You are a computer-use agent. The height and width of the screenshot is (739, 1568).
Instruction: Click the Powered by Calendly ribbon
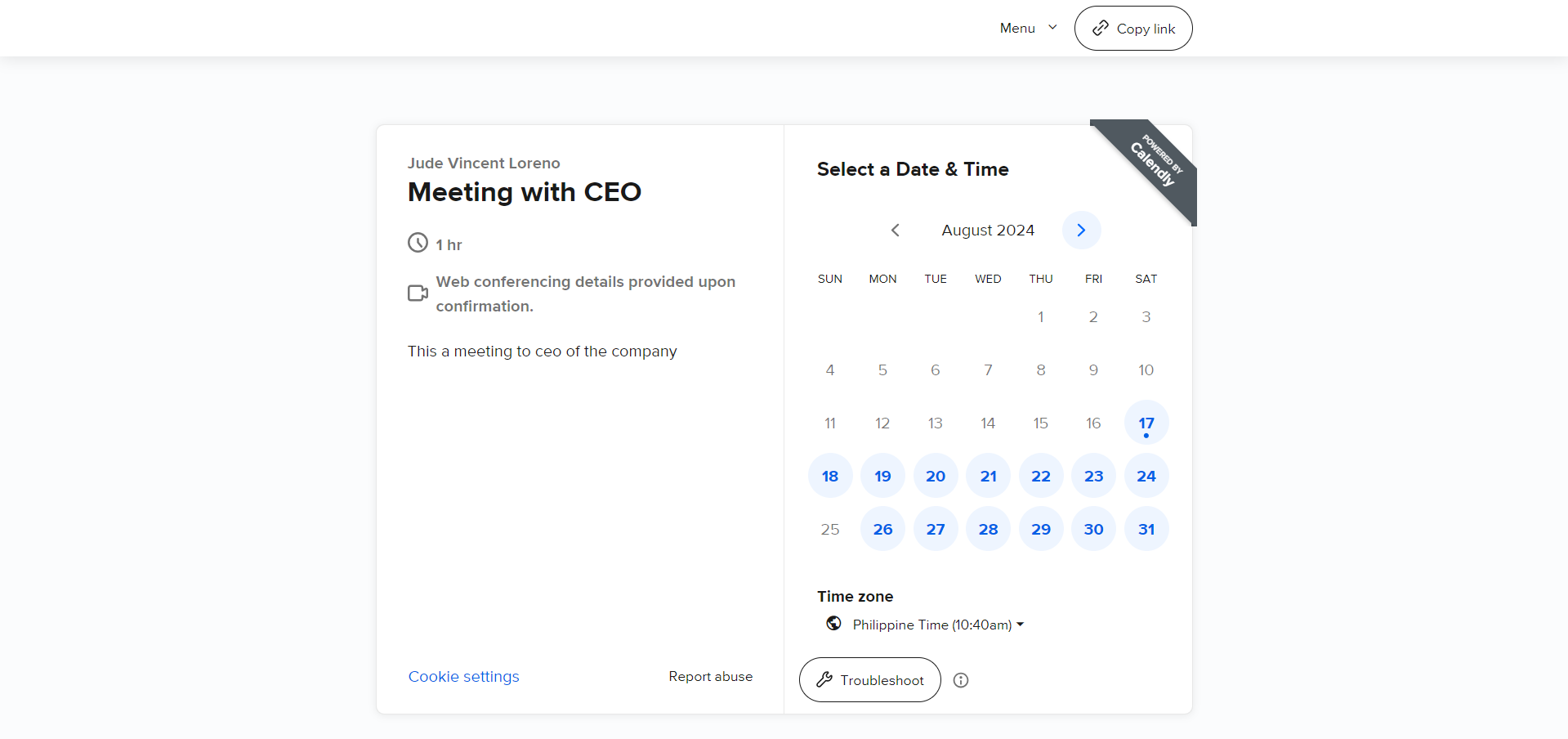[1154, 163]
